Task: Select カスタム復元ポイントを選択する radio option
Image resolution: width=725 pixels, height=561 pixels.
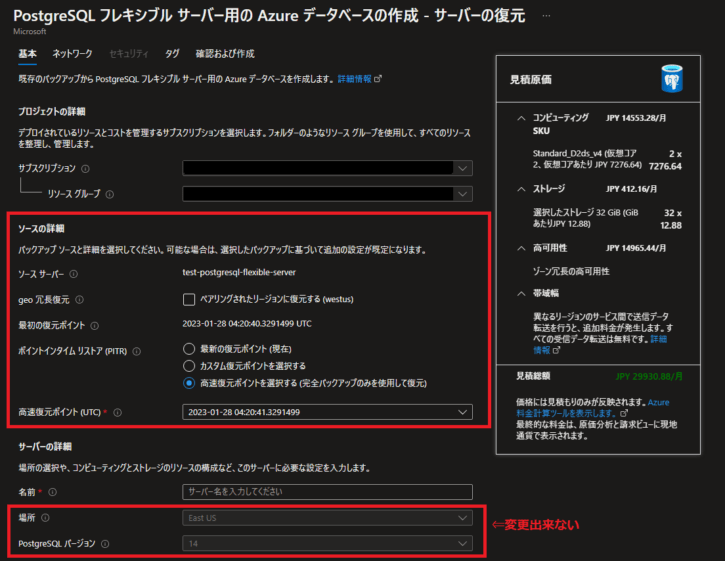Action: (x=189, y=366)
